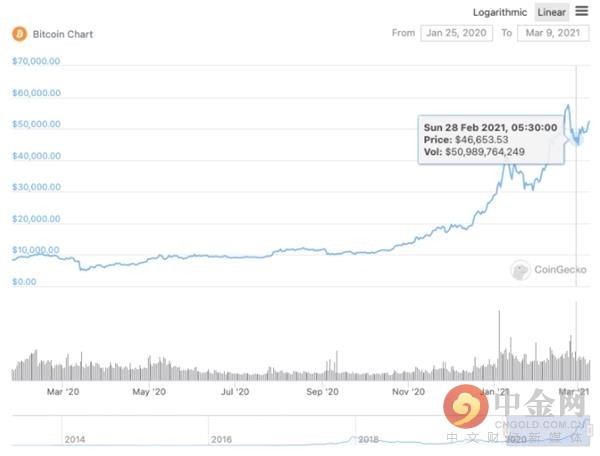The image size is (600, 456).
Task: Click the Jul '20 x-axis label
Action: (x=235, y=392)
